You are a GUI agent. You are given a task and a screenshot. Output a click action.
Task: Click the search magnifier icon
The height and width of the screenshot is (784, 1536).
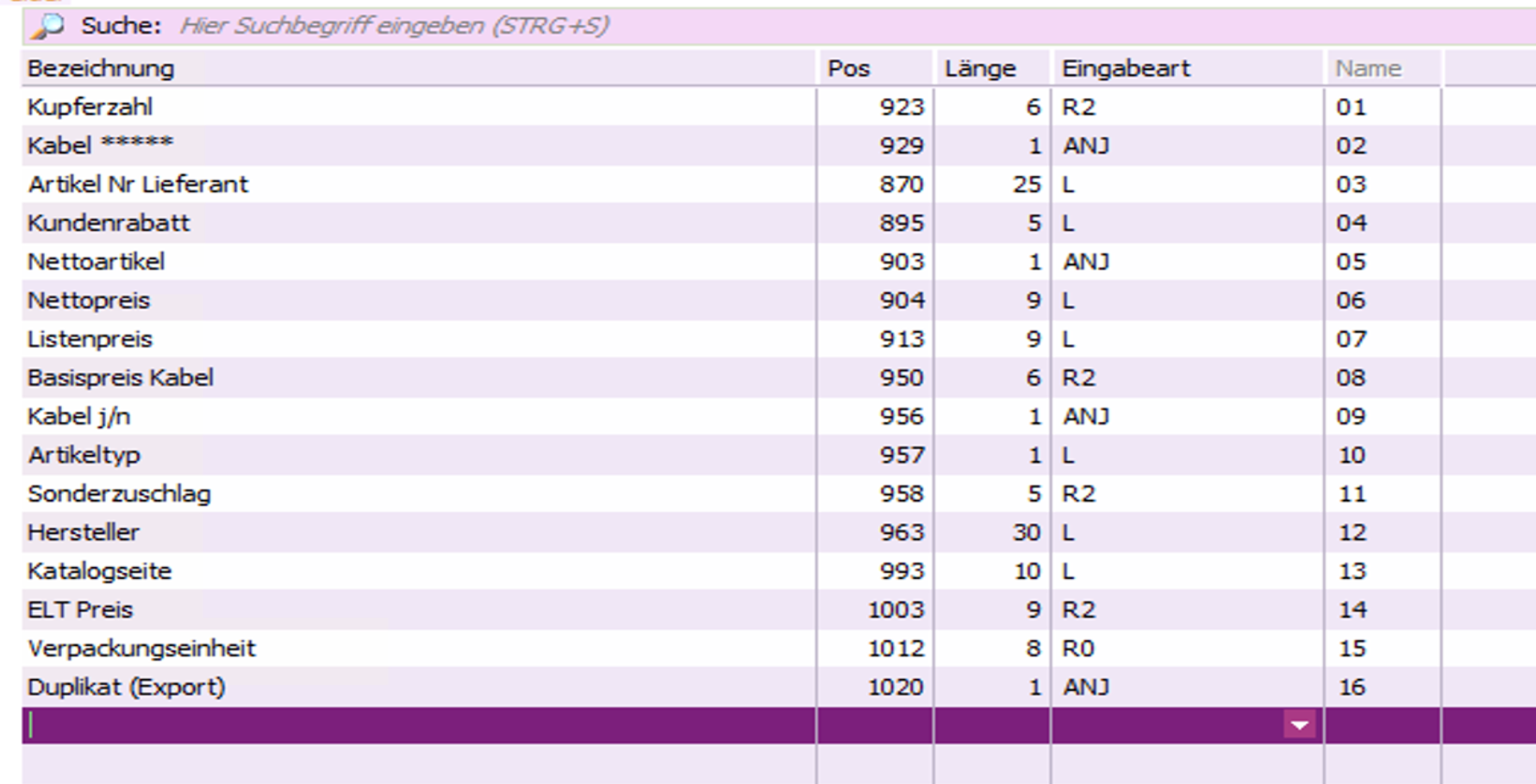coord(47,26)
